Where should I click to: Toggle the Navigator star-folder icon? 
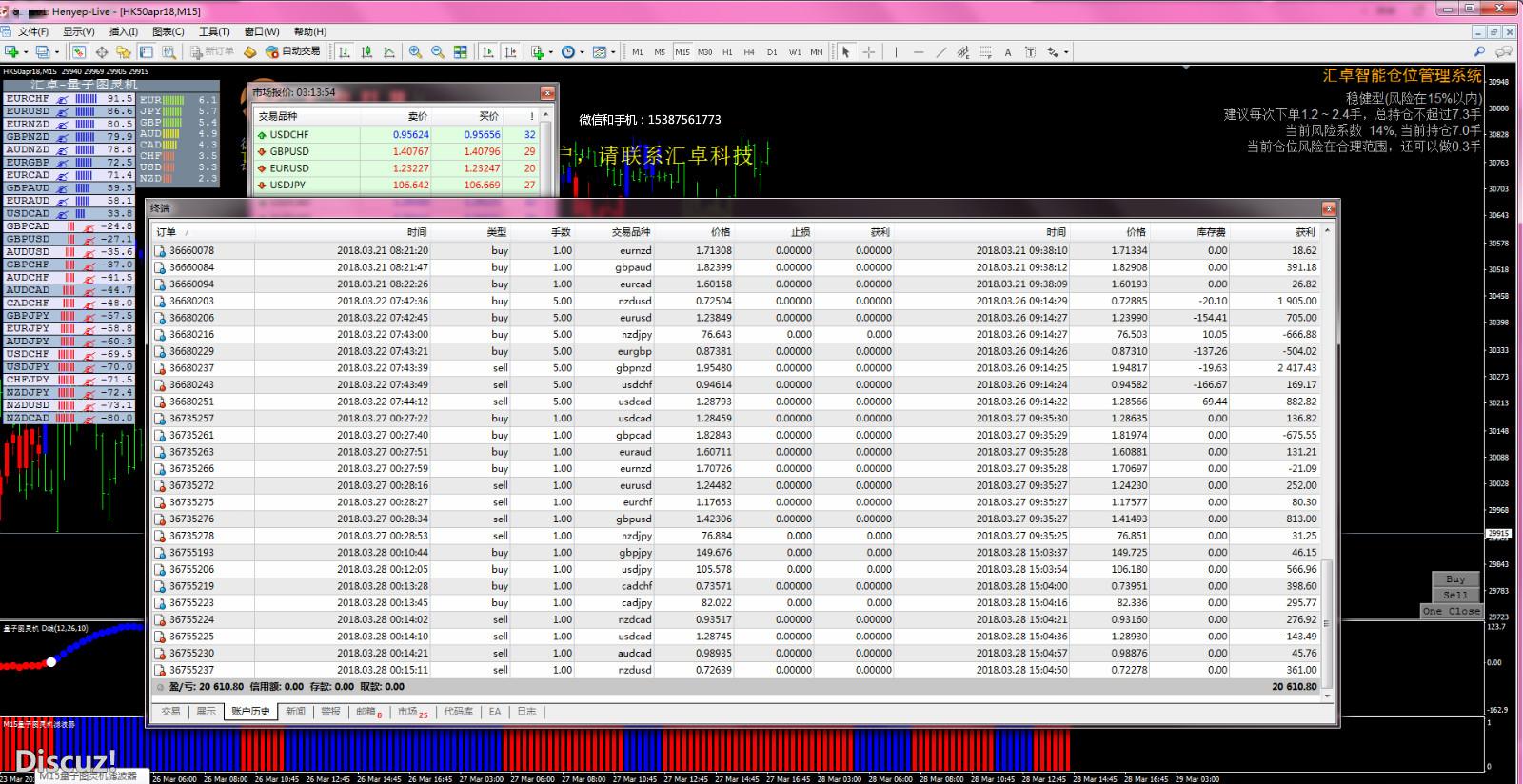(124, 52)
